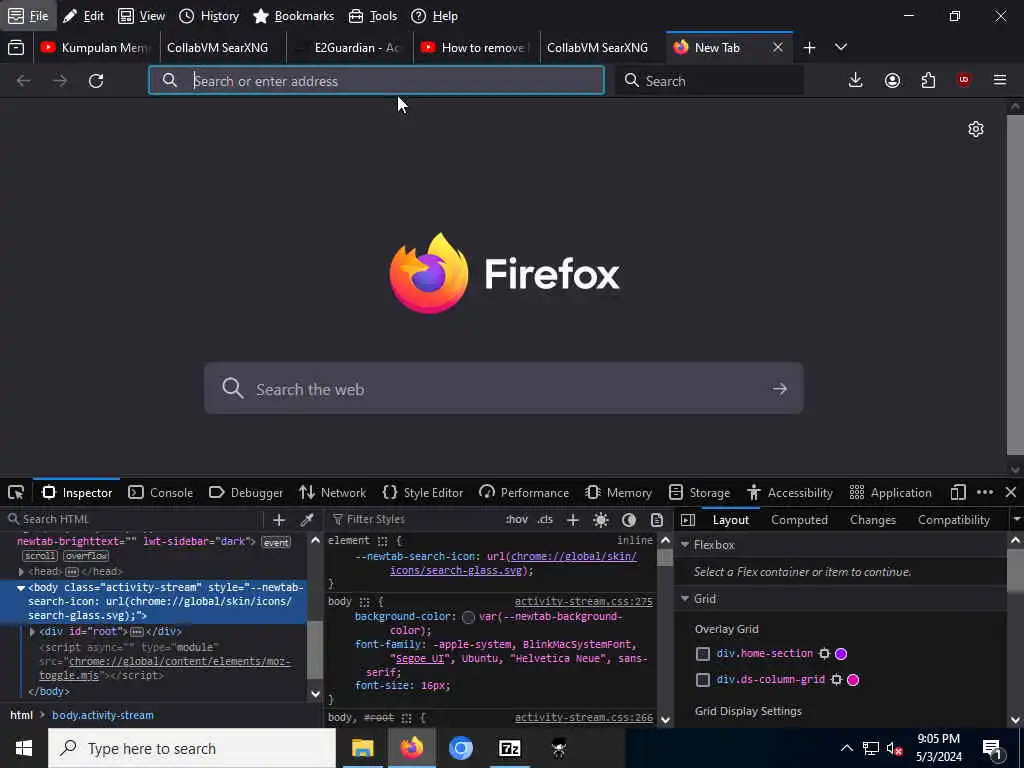Switch to the Computed tab

(799, 520)
